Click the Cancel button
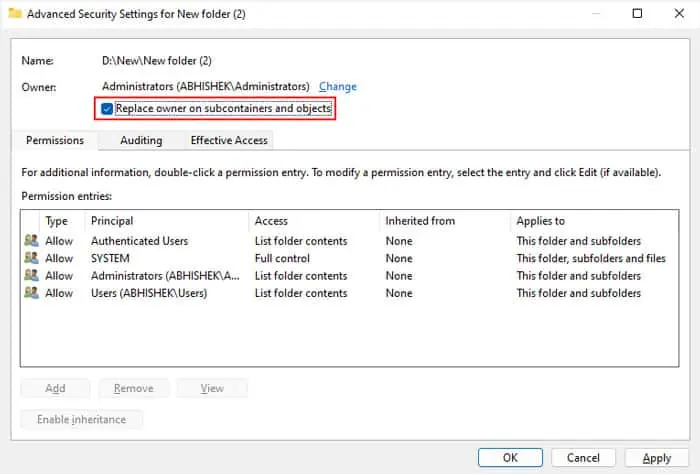 pos(583,457)
